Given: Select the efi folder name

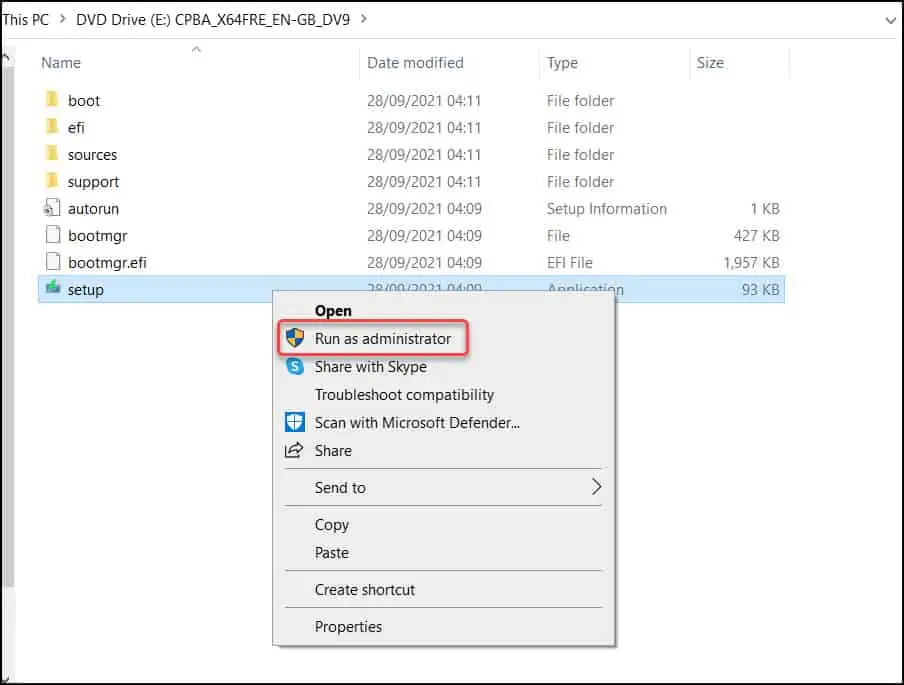Looking at the screenshot, I should click(x=76, y=128).
